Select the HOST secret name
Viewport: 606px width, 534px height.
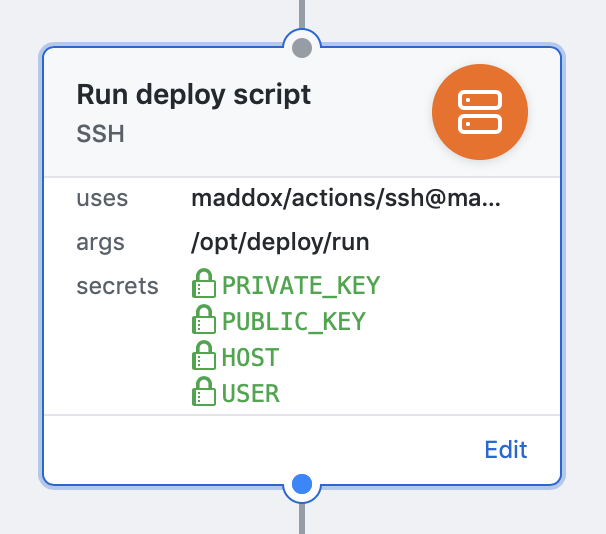click(250, 358)
